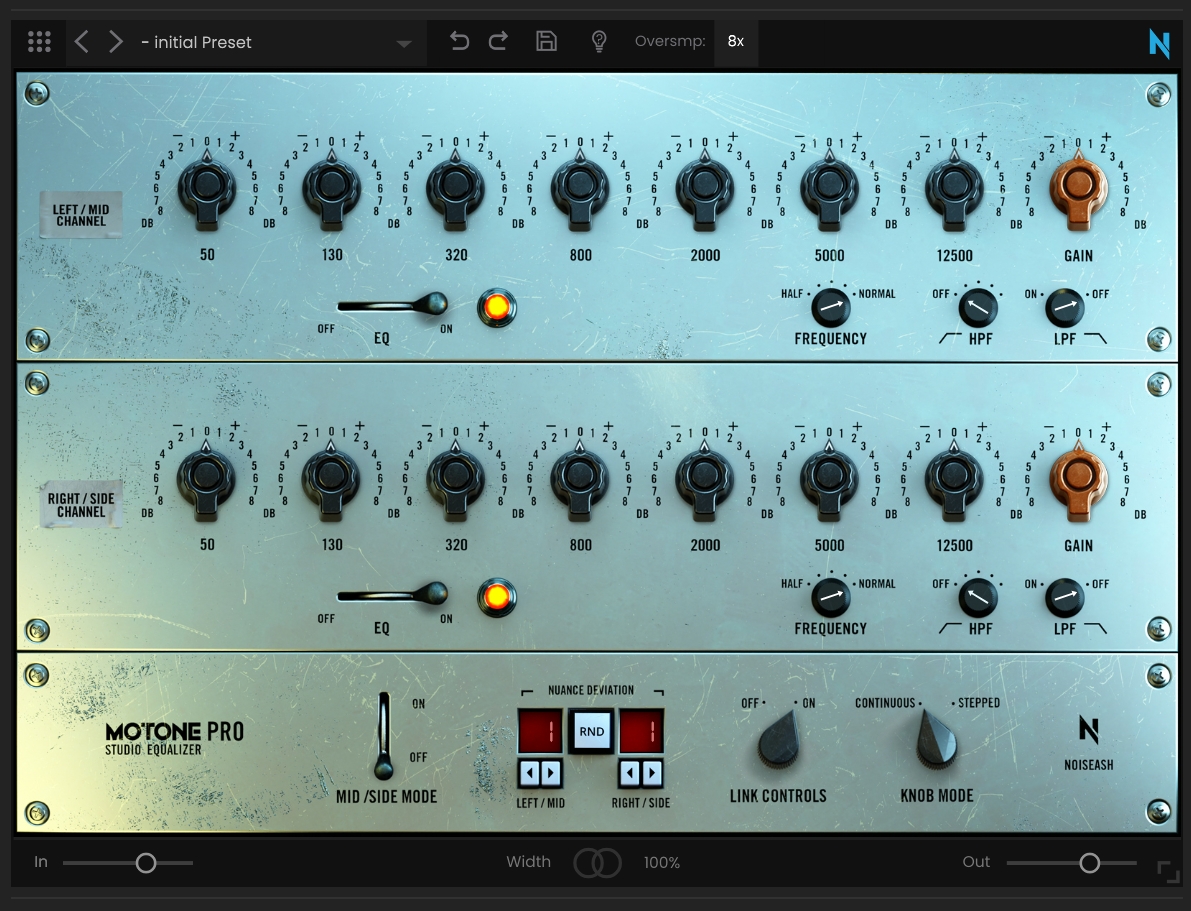
Task: Click the LEFT / MID CHANNEL label plate
Action: coord(81,215)
